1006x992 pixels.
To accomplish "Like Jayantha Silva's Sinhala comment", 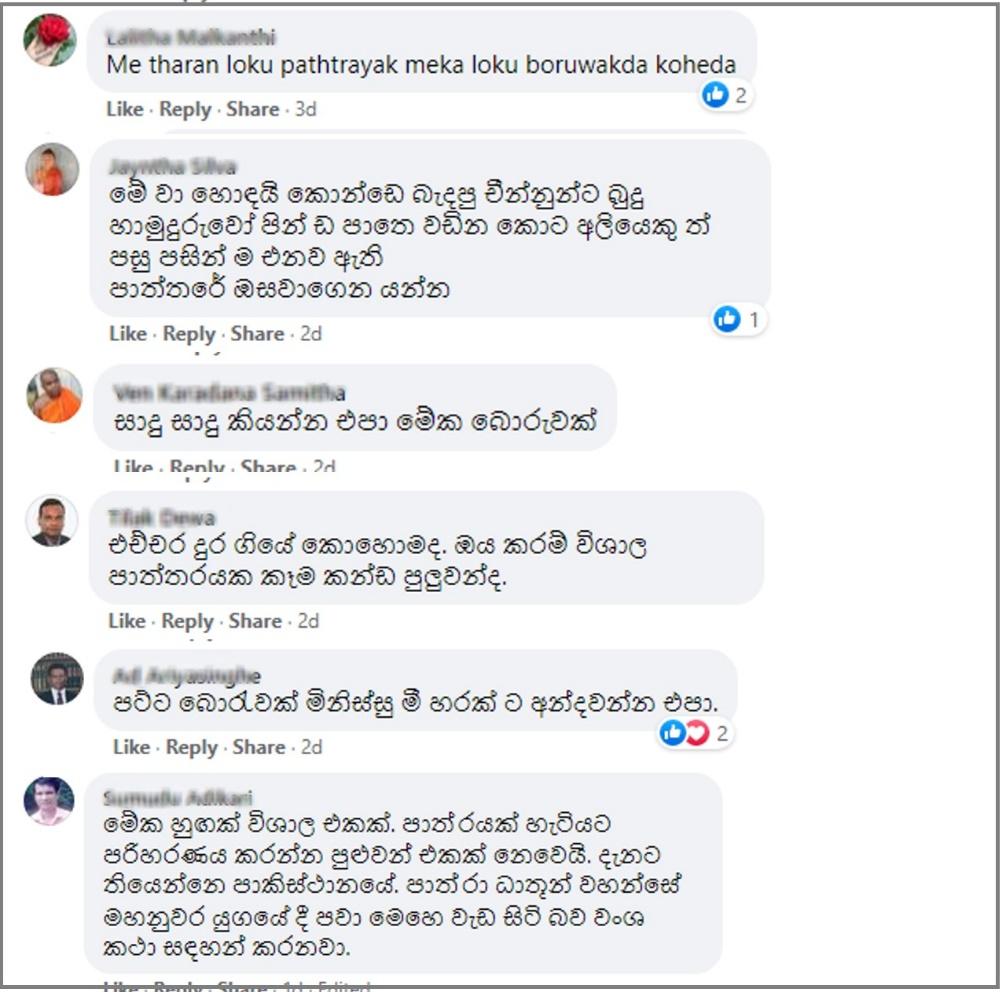I will [128, 334].
